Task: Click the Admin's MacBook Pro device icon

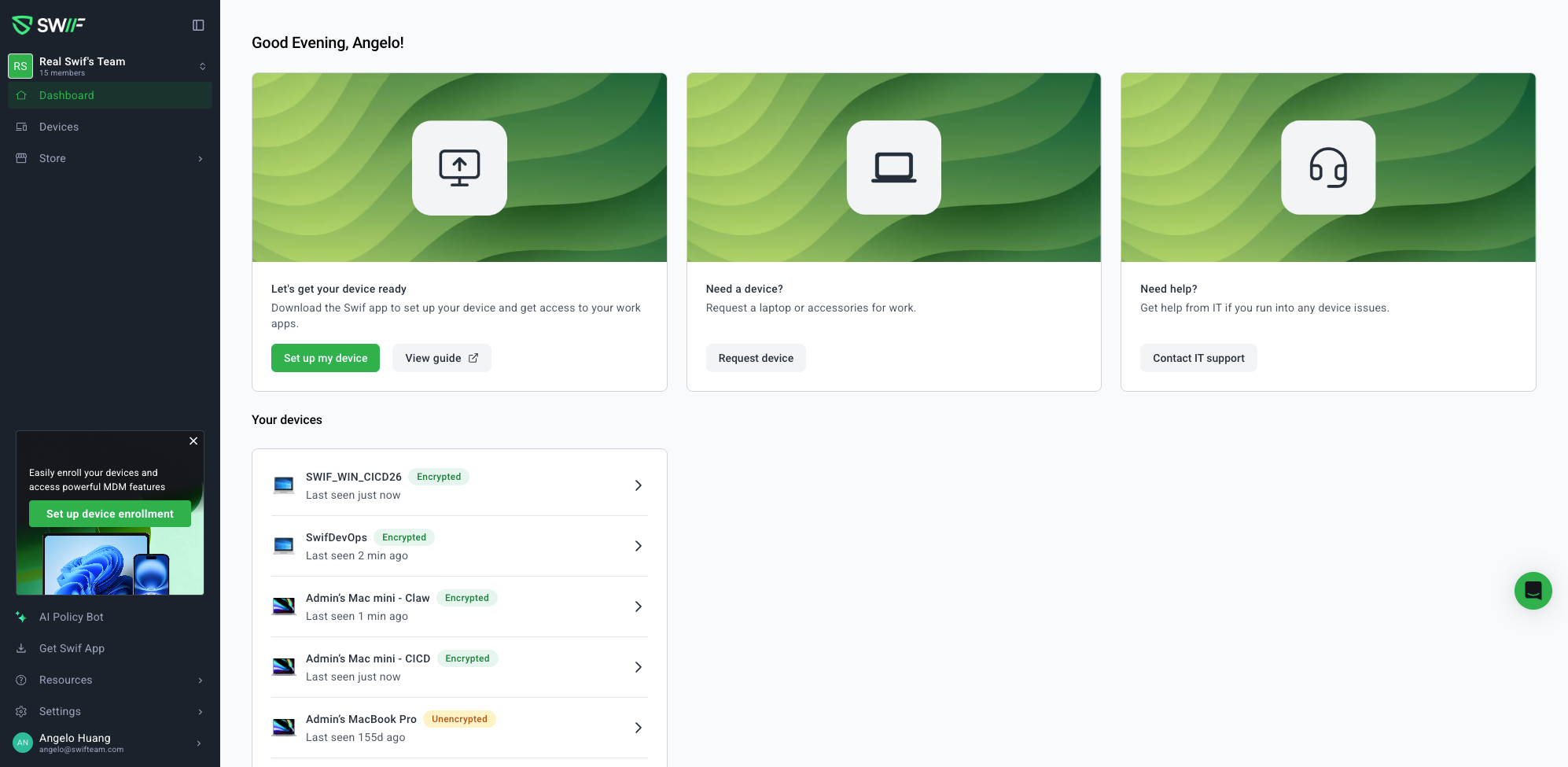Action: coord(284,728)
